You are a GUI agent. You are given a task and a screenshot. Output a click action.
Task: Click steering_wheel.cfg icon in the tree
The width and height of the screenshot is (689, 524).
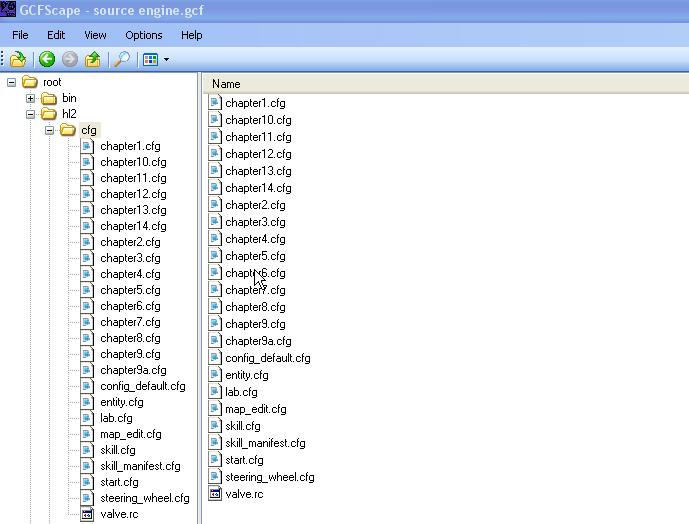tap(87, 498)
